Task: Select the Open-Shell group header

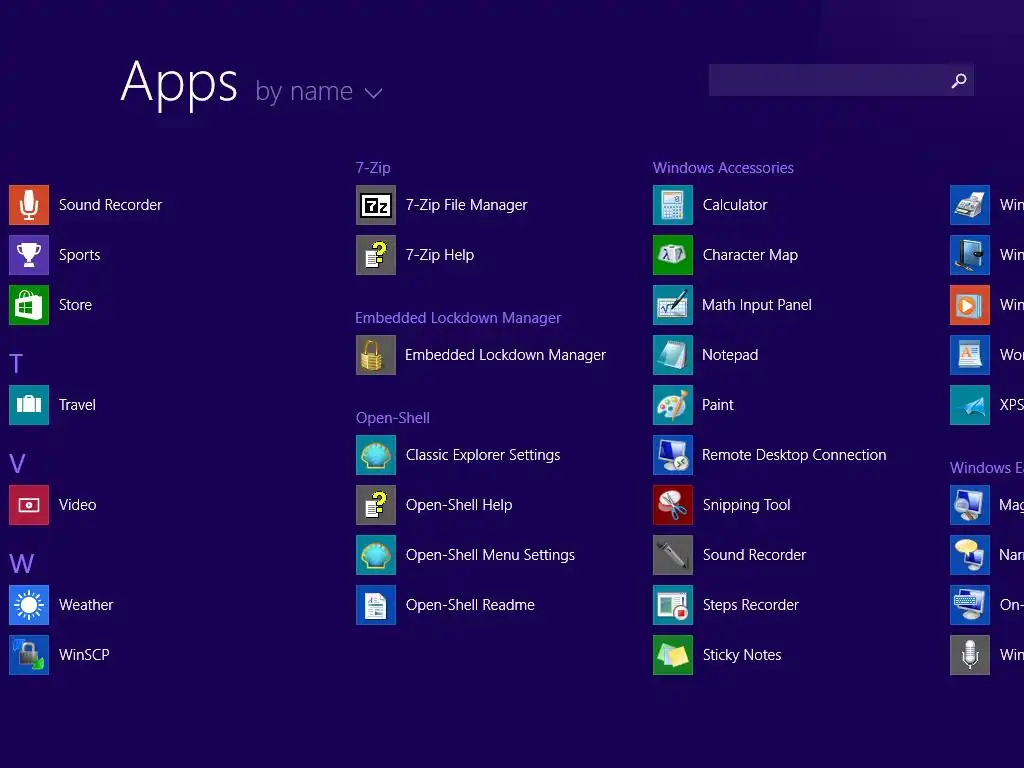Action: click(392, 418)
